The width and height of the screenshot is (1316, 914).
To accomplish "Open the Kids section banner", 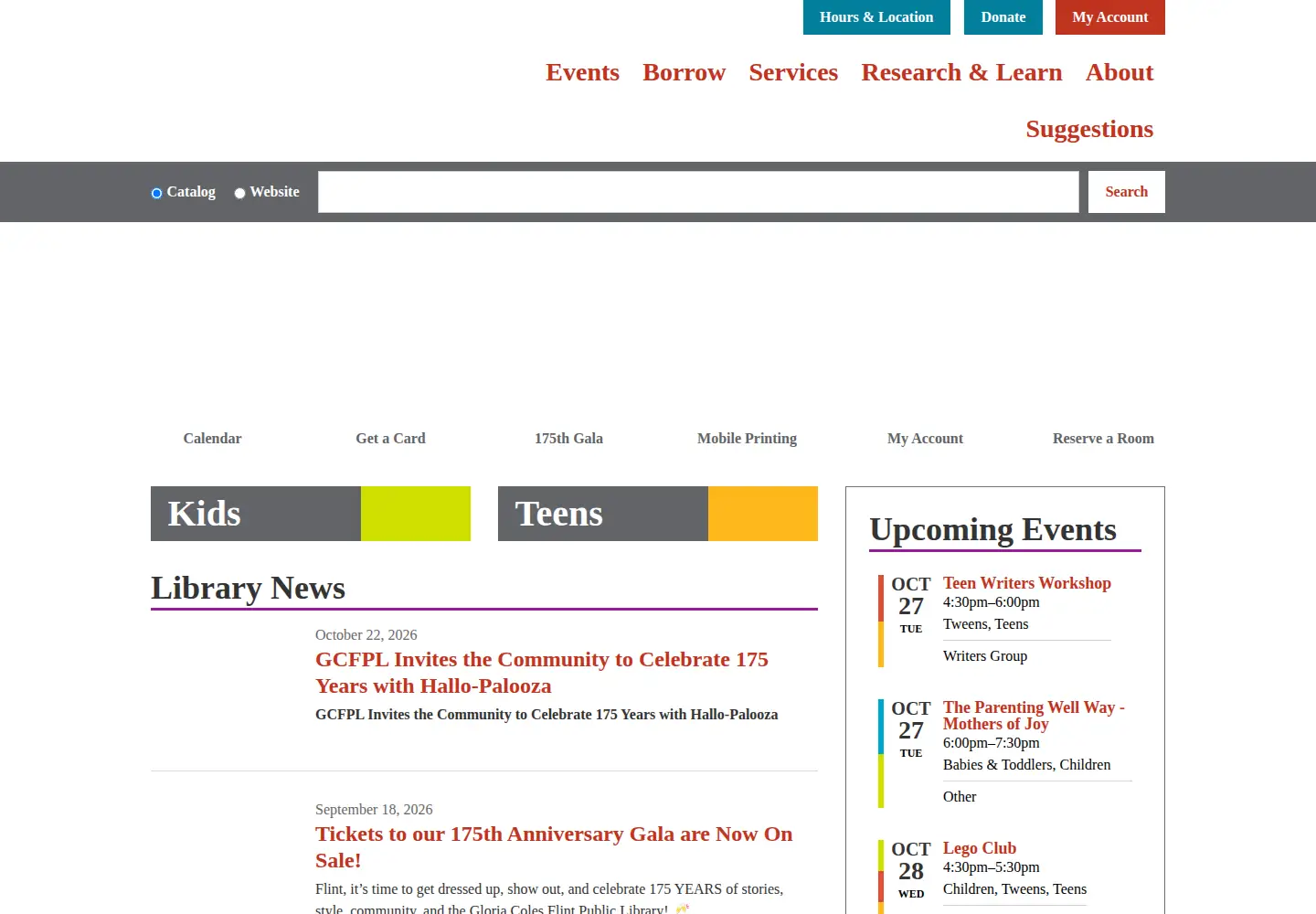I will 311,514.
